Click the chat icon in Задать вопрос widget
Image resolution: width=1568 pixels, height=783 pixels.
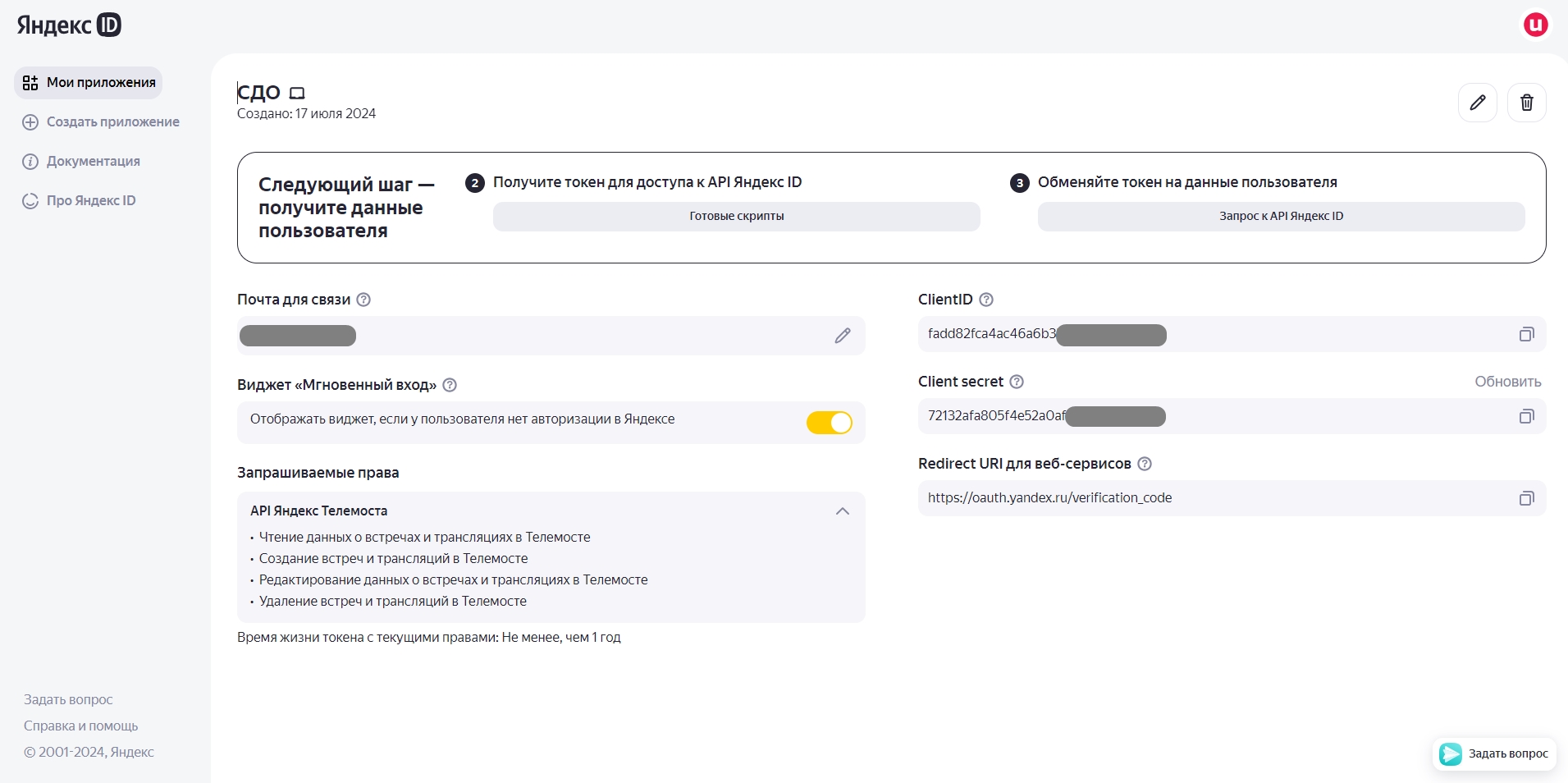[x=1451, y=753]
